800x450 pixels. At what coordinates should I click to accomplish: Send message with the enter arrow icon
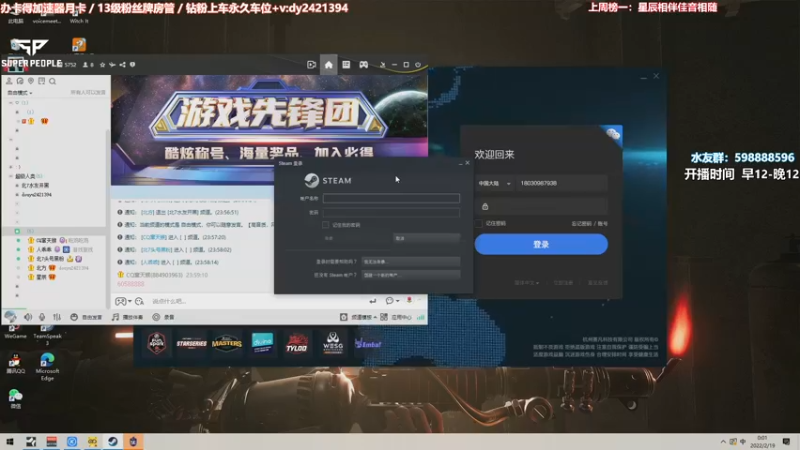point(373,301)
